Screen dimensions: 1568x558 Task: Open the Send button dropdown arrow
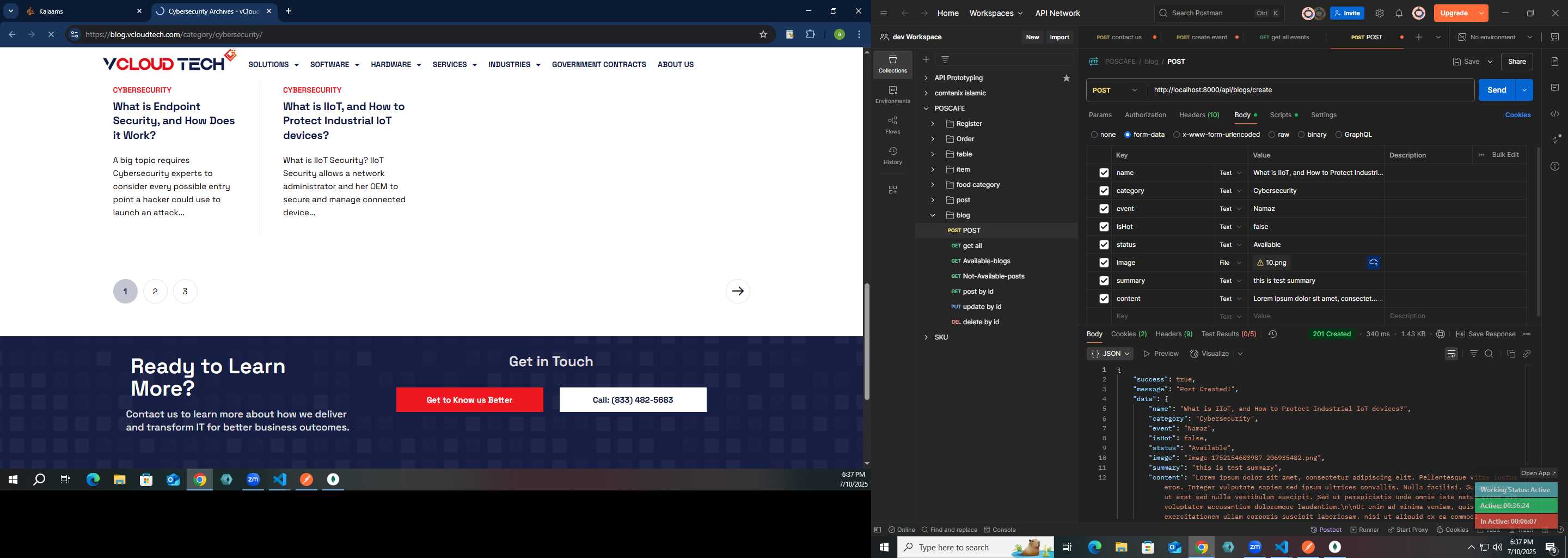(1523, 90)
